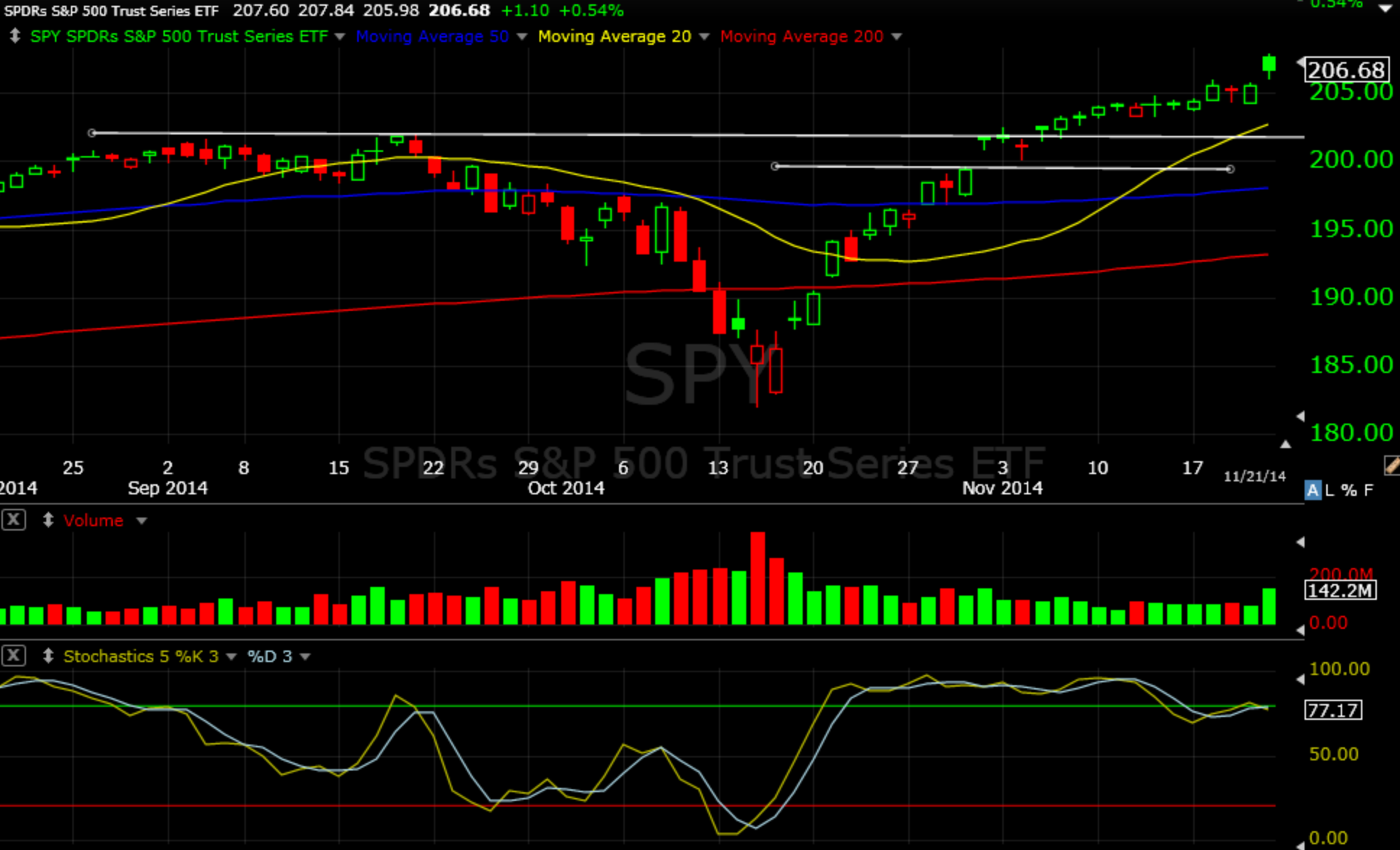This screenshot has width=1400, height=850.
Task: Click the 195.00 price axis label
Action: pyautogui.click(x=1351, y=228)
